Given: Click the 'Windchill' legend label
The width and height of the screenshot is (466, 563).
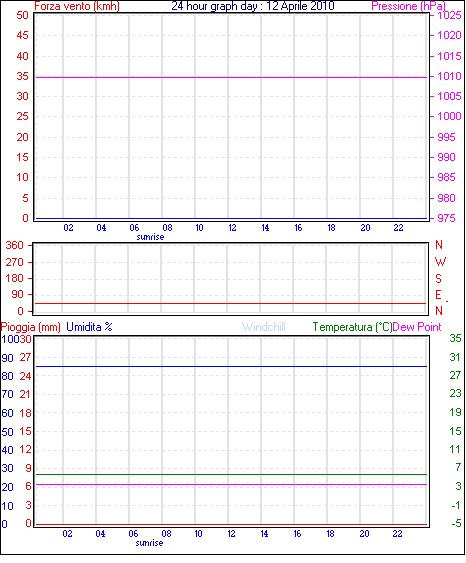Looking at the screenshot, I should [x=264, y=327].
